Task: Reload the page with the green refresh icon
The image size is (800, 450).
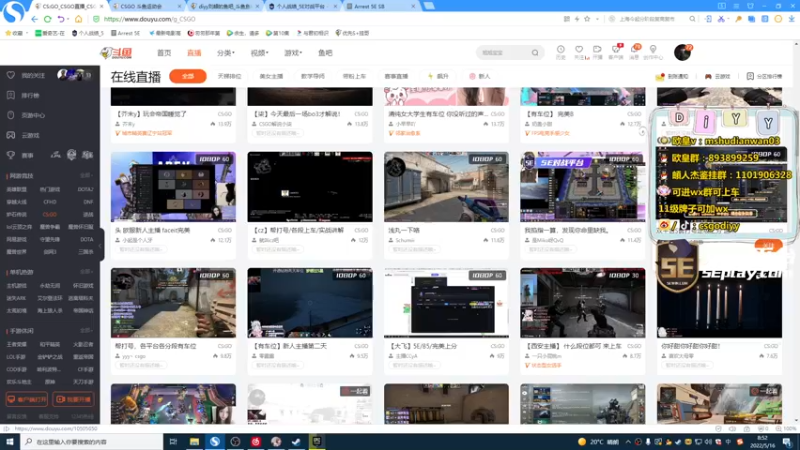Action: click(47, 19)
